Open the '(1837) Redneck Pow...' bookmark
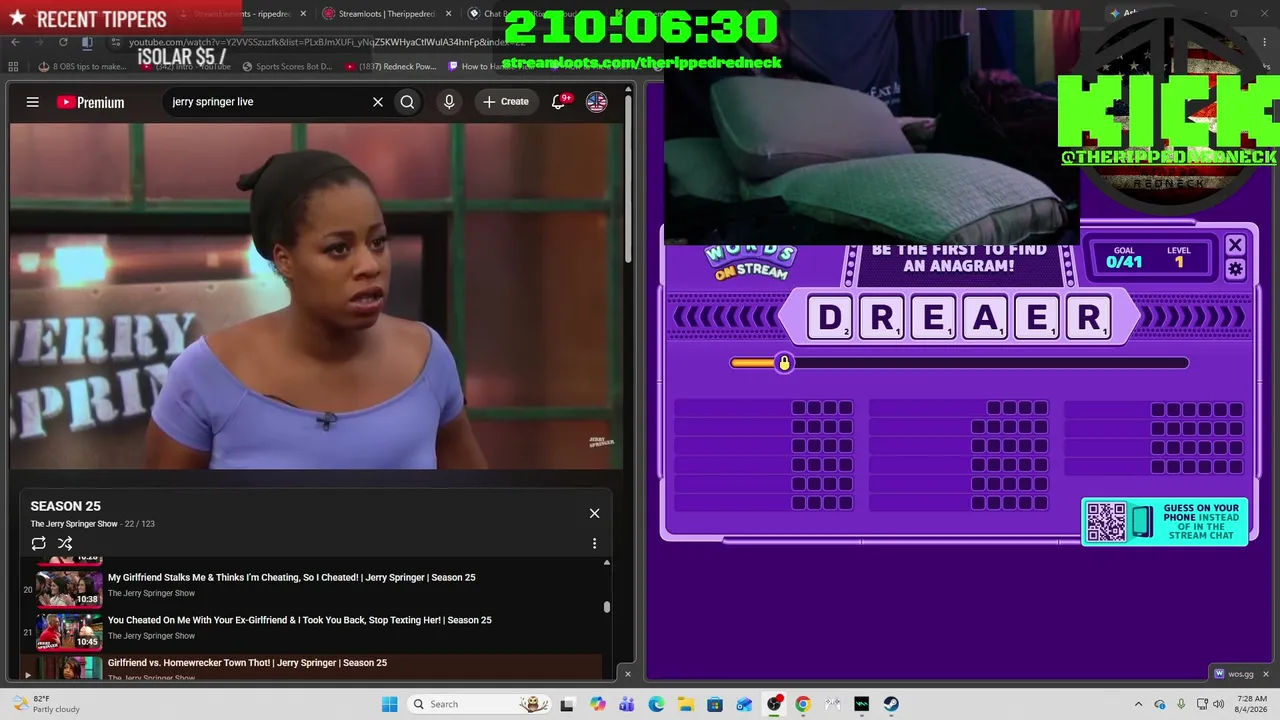Image resolution: width=1280 pixels, height=720 pixels. (x=390, y=67)
